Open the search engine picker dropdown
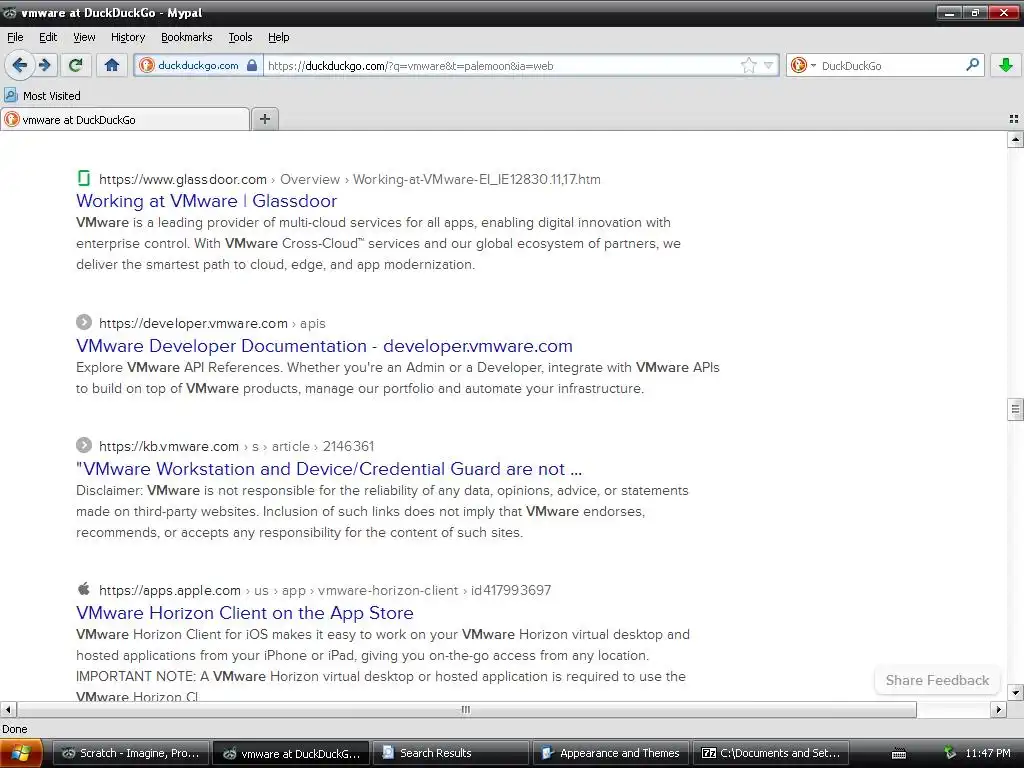The image size is (1024, 768). (803, 65)
